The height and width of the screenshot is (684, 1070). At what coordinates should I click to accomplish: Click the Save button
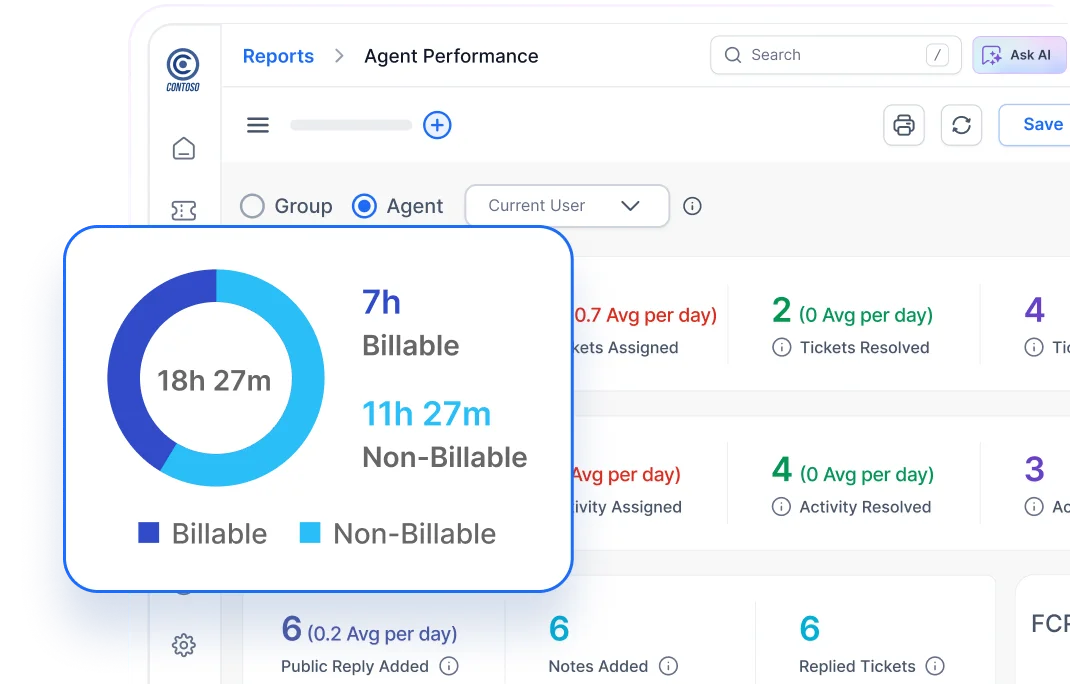click(1041, 124)
